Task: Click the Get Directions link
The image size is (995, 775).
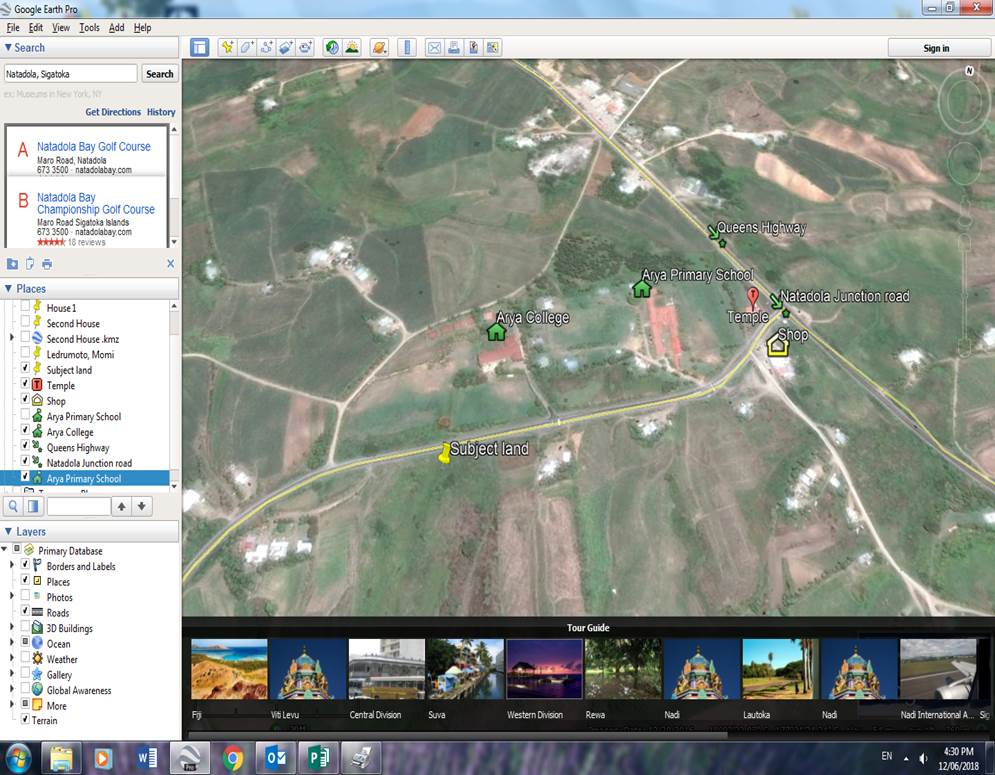Action: coord(113,112)
